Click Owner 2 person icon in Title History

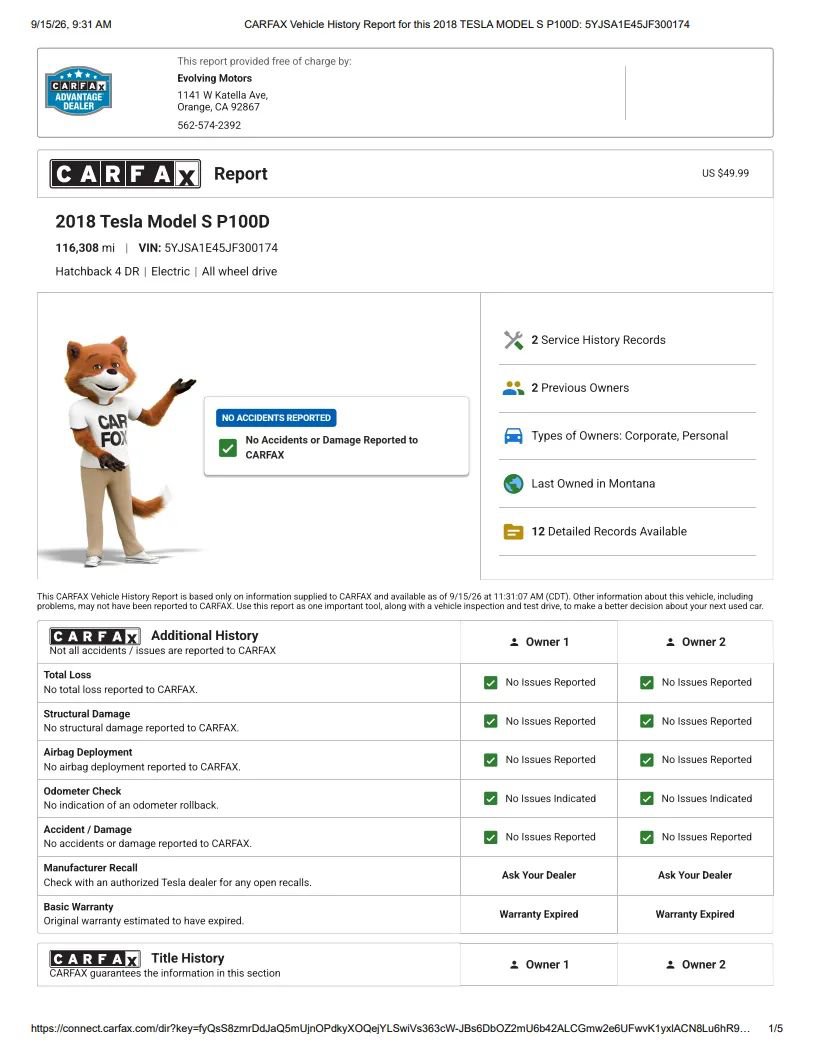(670, 965)
